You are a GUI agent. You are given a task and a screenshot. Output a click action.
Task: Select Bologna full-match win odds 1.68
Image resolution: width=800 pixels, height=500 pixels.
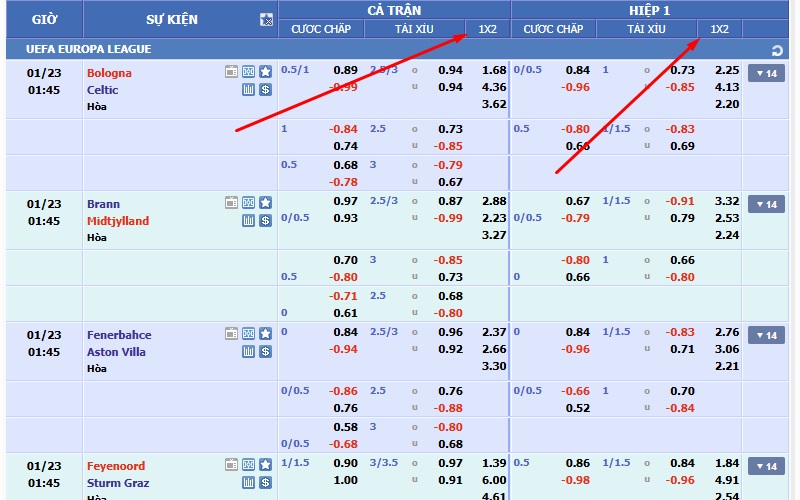[x=494, y=70]
